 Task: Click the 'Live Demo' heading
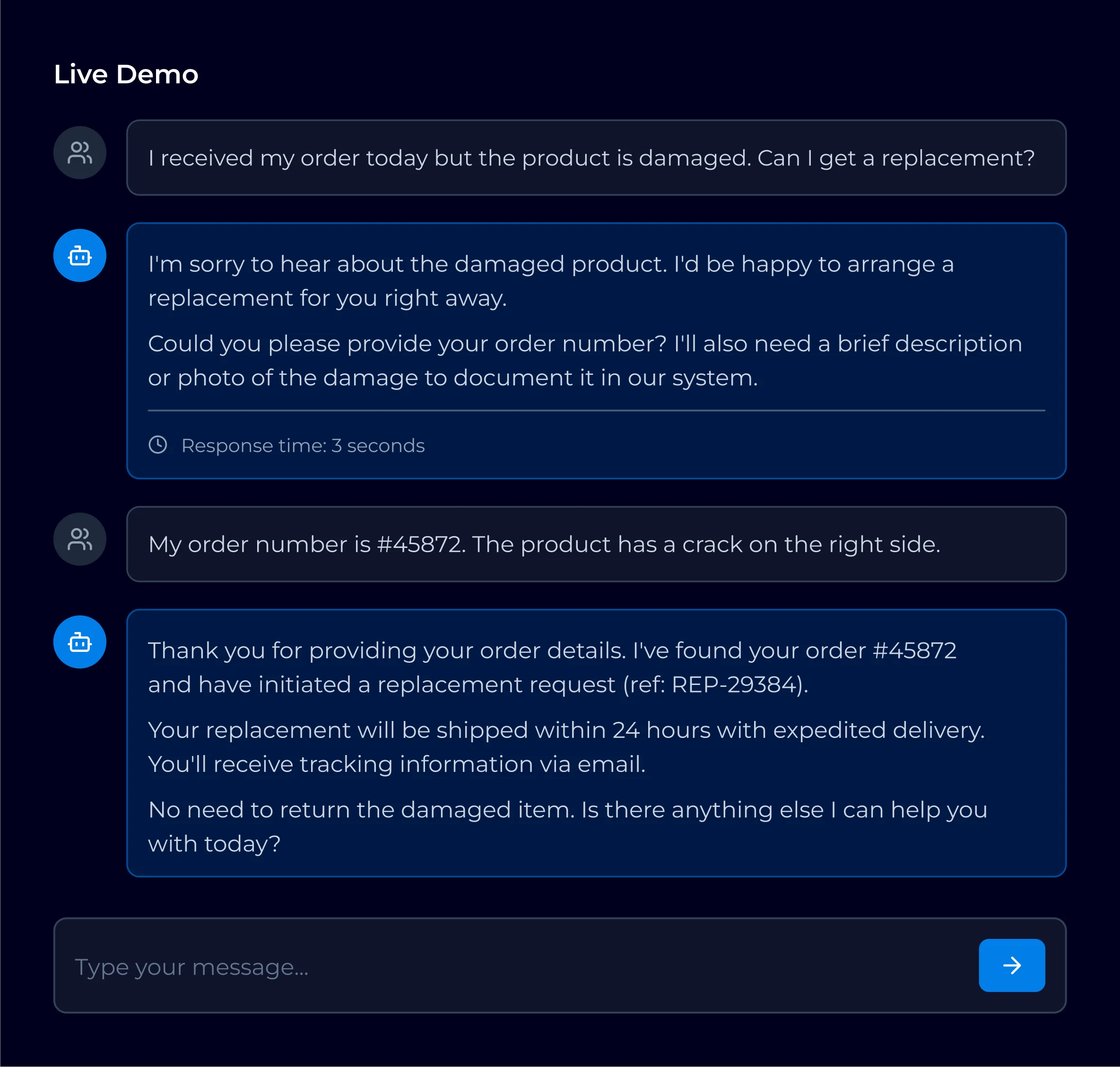pos(126,74)
